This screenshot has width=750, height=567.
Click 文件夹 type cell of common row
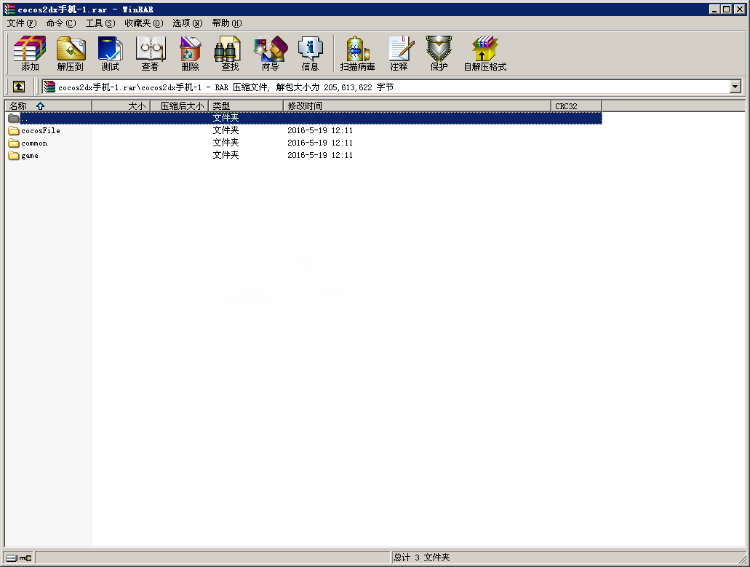tap(226, 143)
